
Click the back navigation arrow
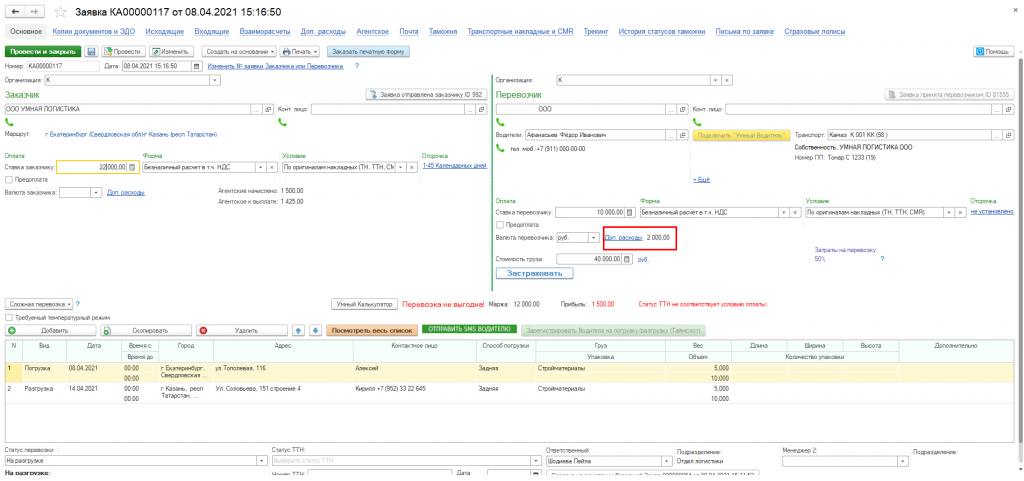tap(14, 12)
